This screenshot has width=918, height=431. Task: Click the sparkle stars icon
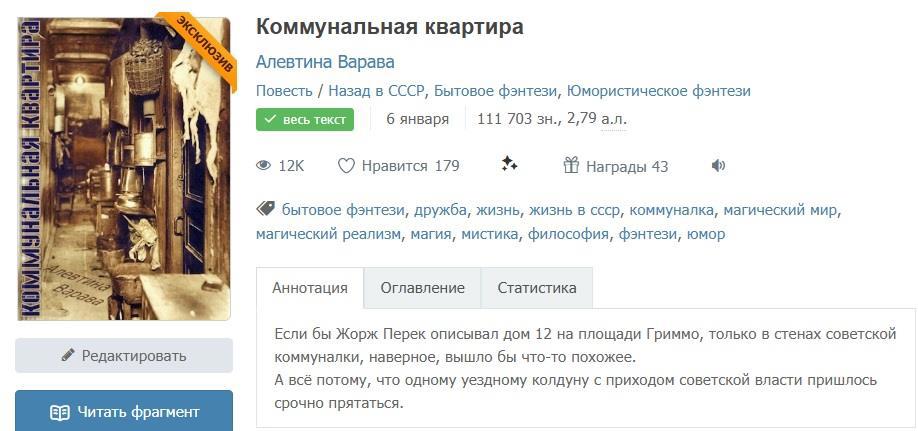coord(509,164)
